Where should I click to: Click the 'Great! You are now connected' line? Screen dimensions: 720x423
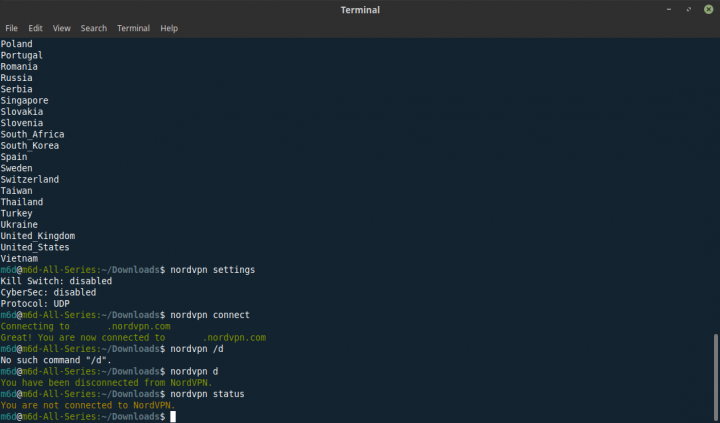pyautogui.click(x=133, y=338)
